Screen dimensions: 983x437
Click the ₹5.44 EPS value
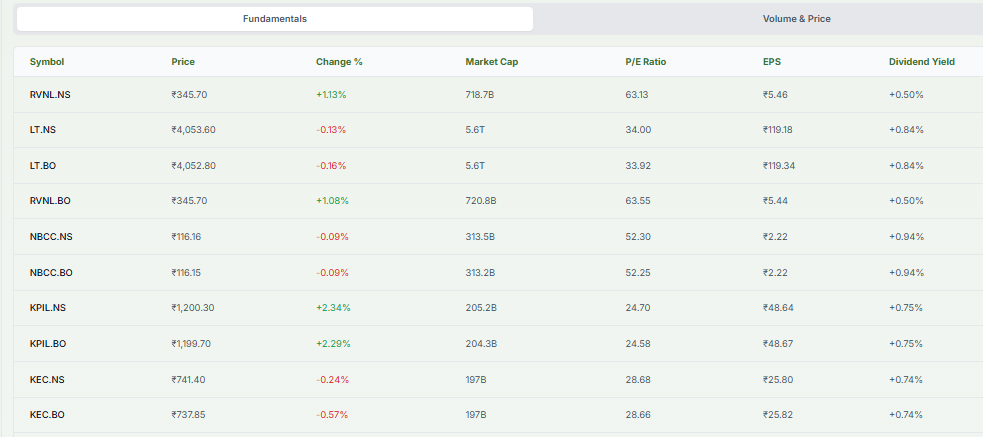click(x=775, y=201)
